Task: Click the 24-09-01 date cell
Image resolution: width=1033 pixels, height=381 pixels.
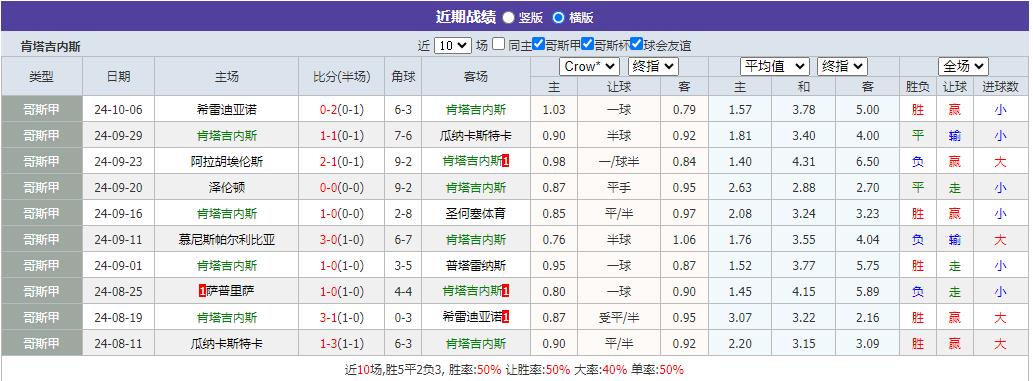Action: click(119, 266)
